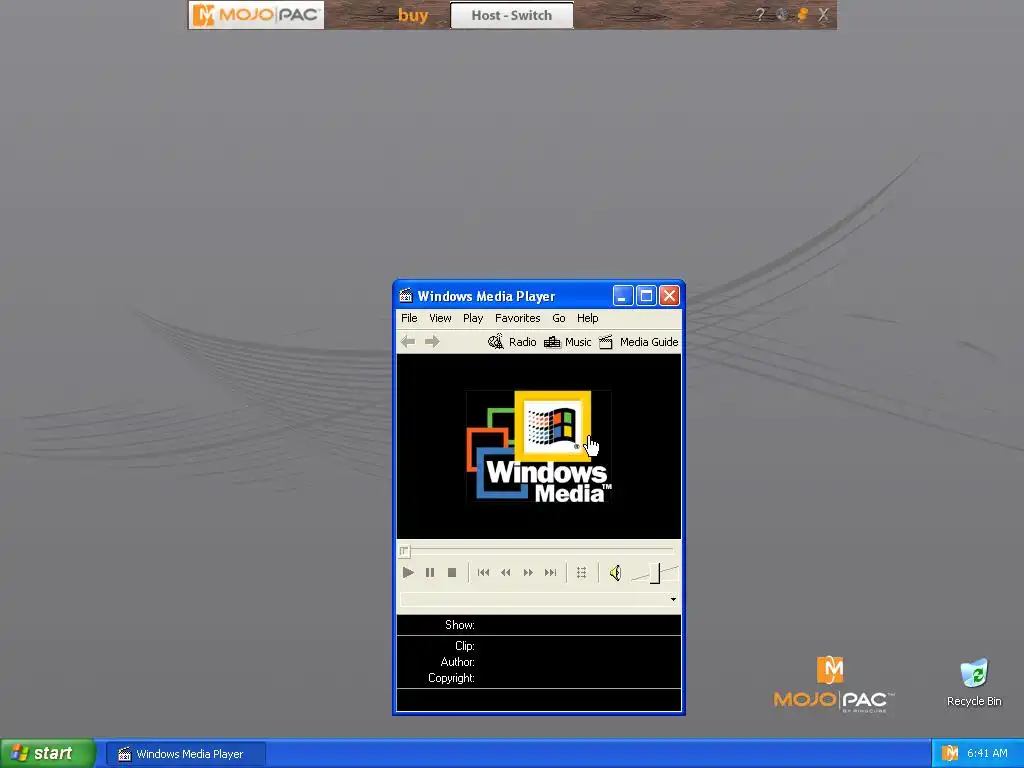1024x768 pixels.
Task: Select the Recycle Bin desktop icon
Action: pos(974,682)
